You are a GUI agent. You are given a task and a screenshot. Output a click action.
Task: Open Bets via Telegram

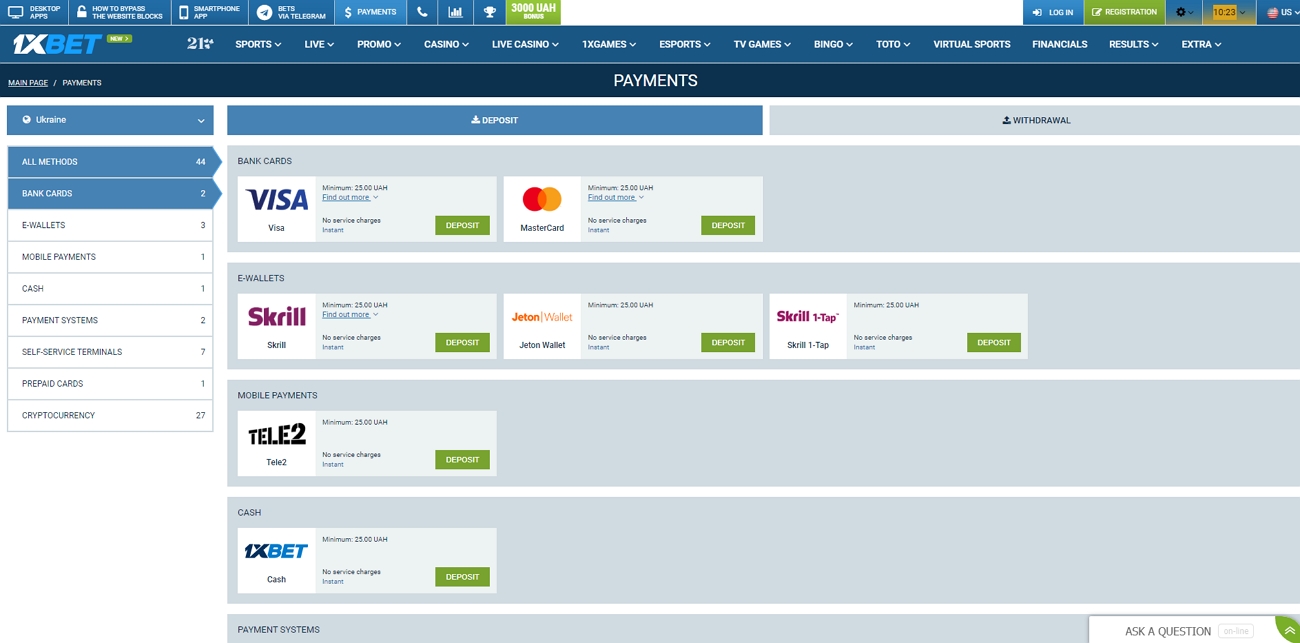(x=291, y=12)
